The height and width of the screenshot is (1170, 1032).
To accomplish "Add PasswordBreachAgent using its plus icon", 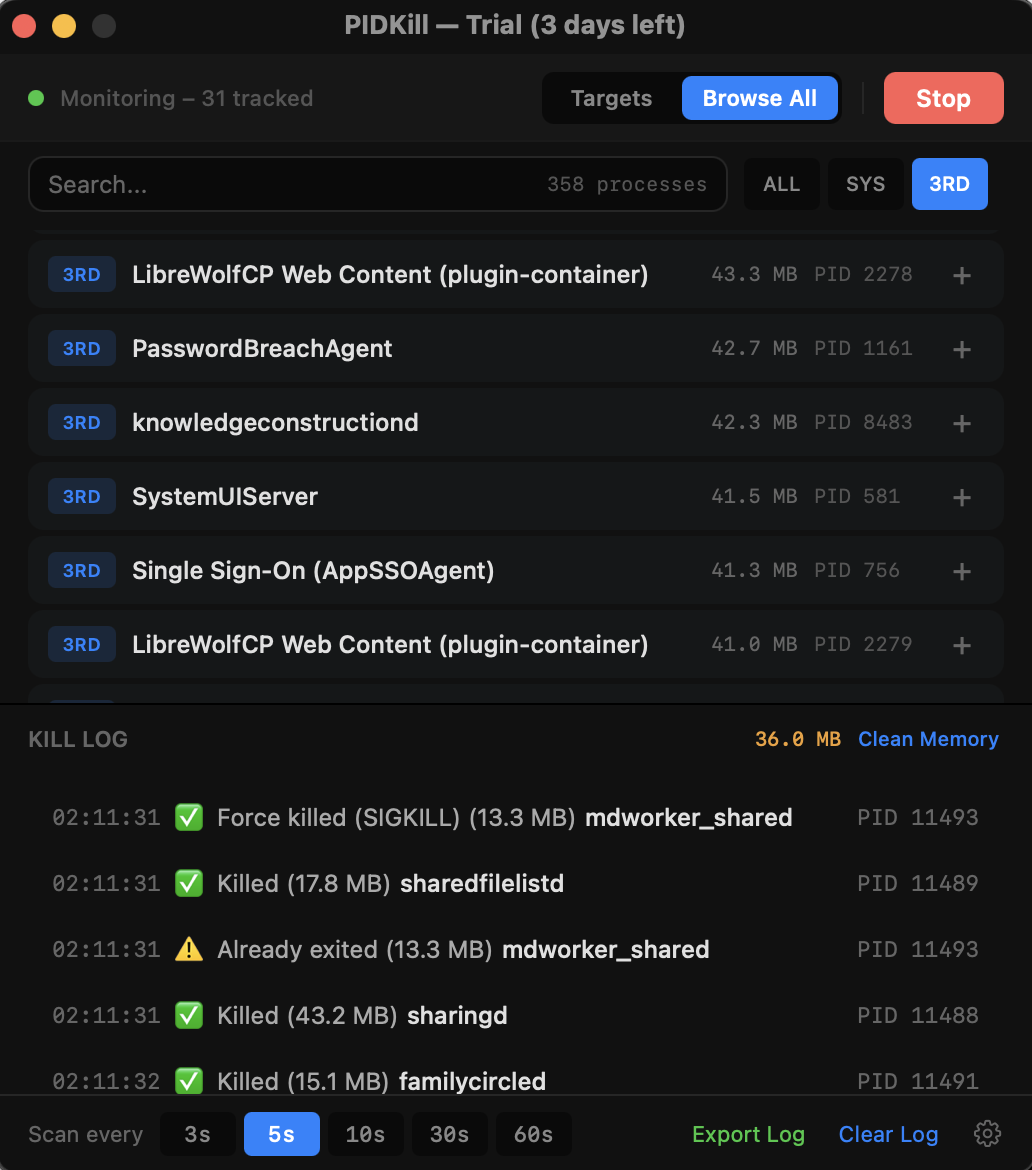I will click(961, 349).
